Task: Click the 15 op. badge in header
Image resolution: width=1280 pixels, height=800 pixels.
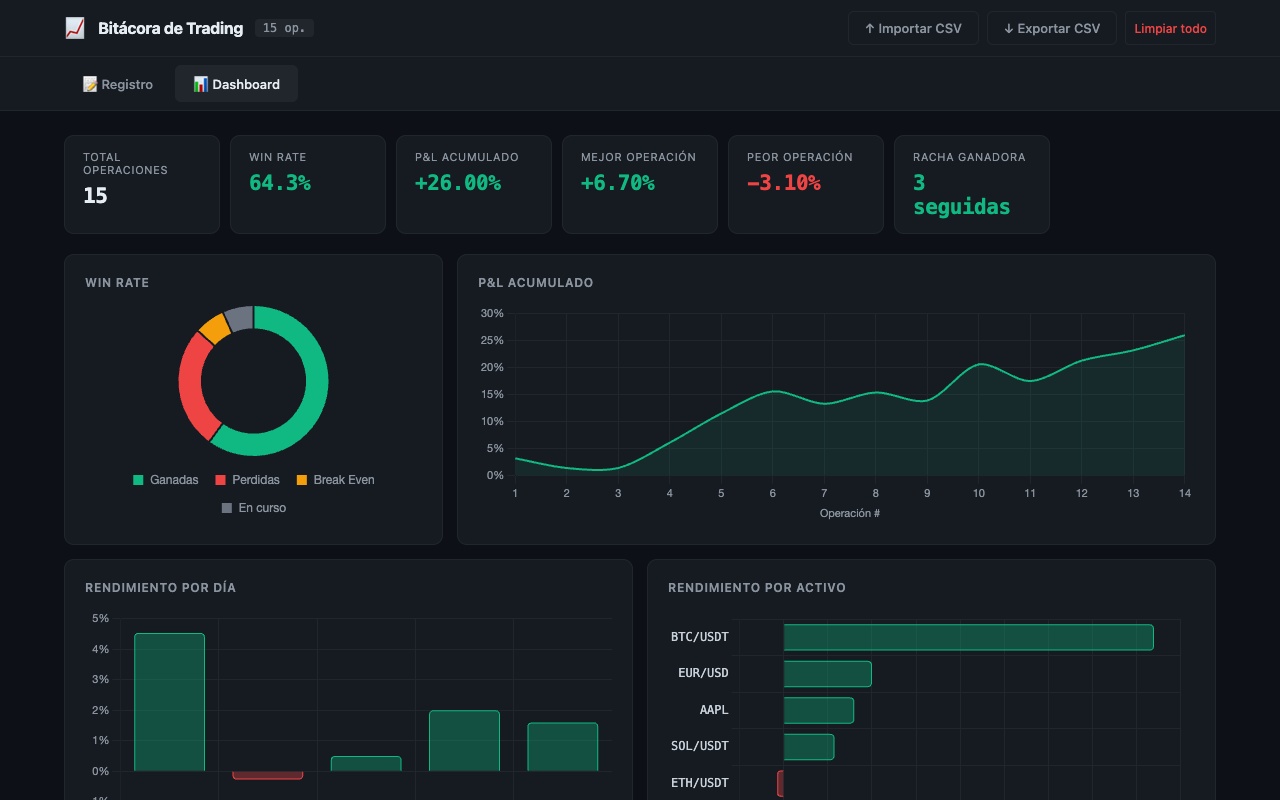Action: (x=284, y=28)
